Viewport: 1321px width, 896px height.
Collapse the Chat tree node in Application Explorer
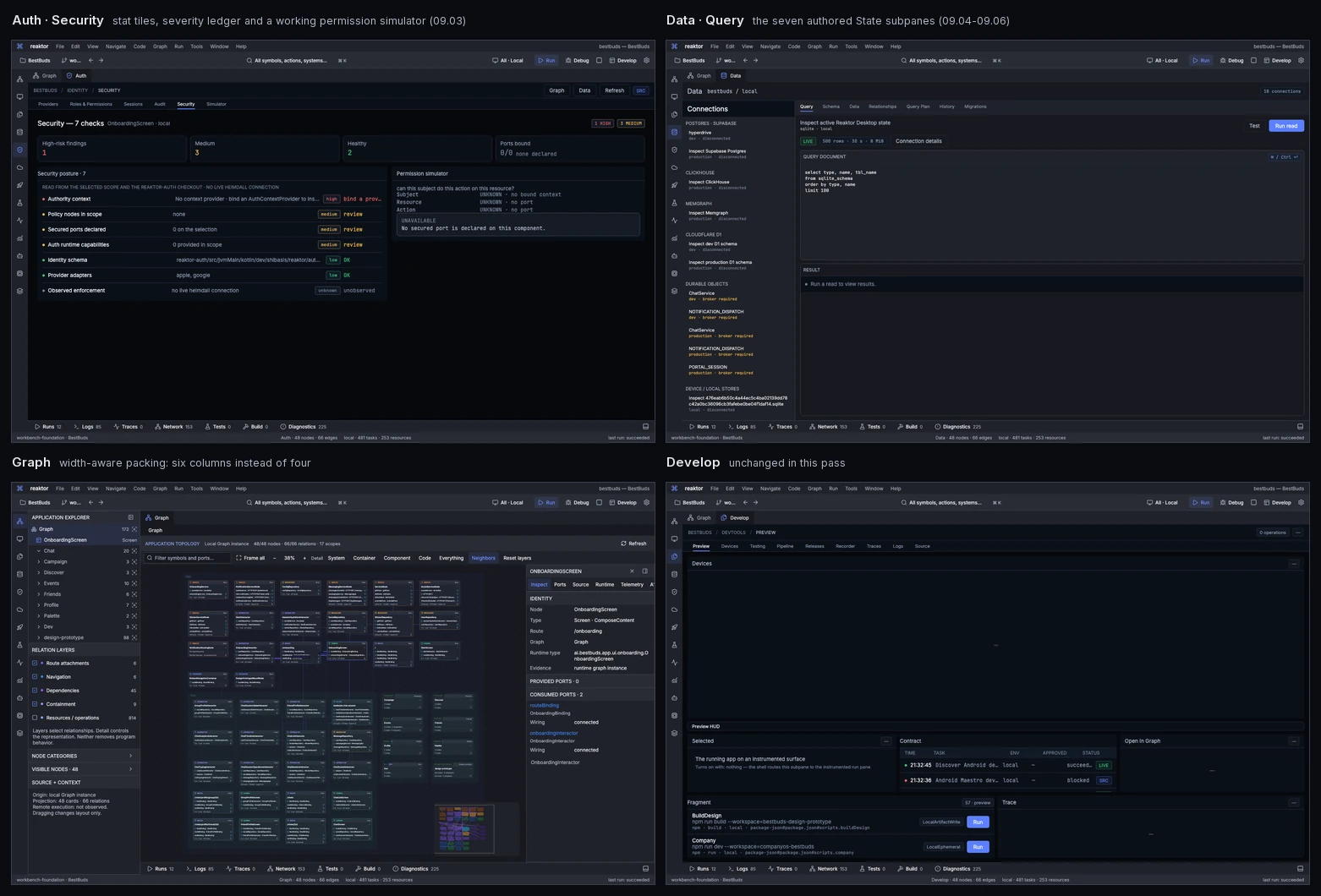pyautogui.click(x=39, y=551)
